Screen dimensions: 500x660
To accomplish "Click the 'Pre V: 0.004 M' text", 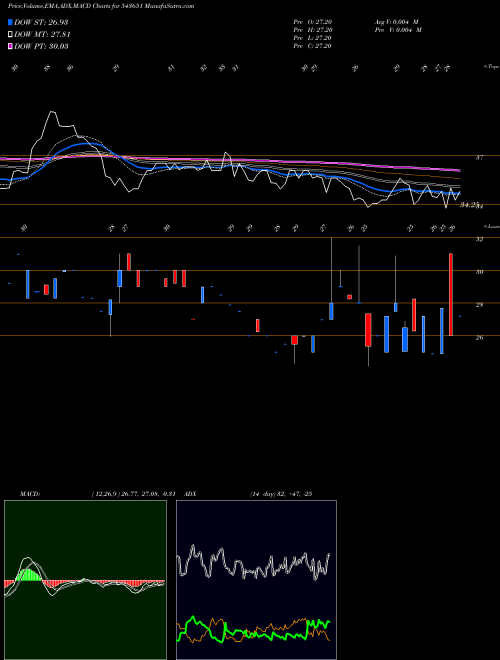I will click(398, 30).
